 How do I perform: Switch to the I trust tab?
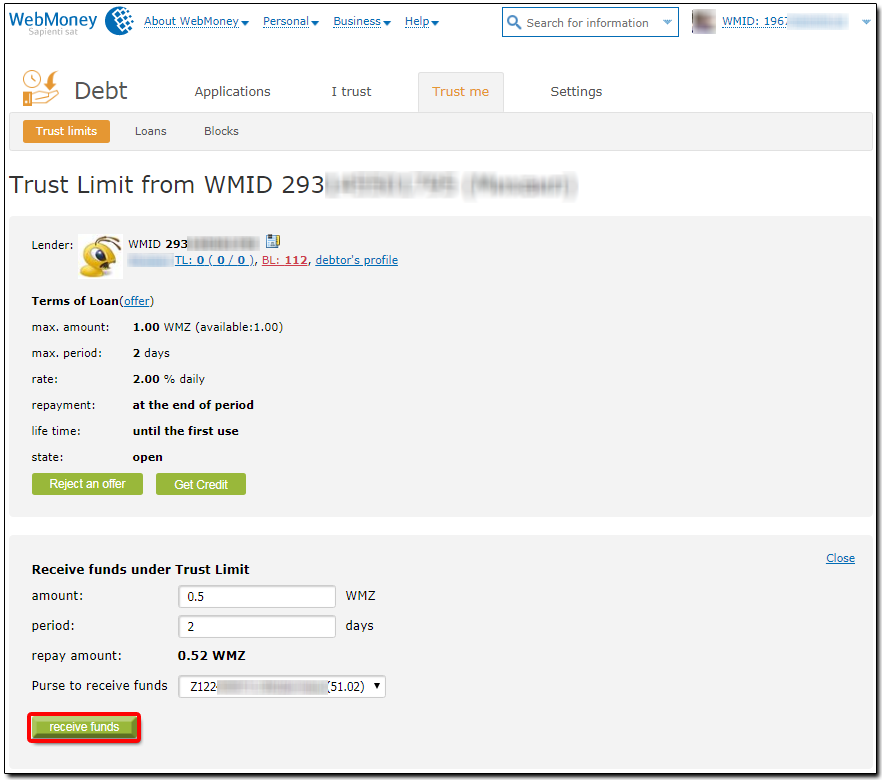point(351,92)
